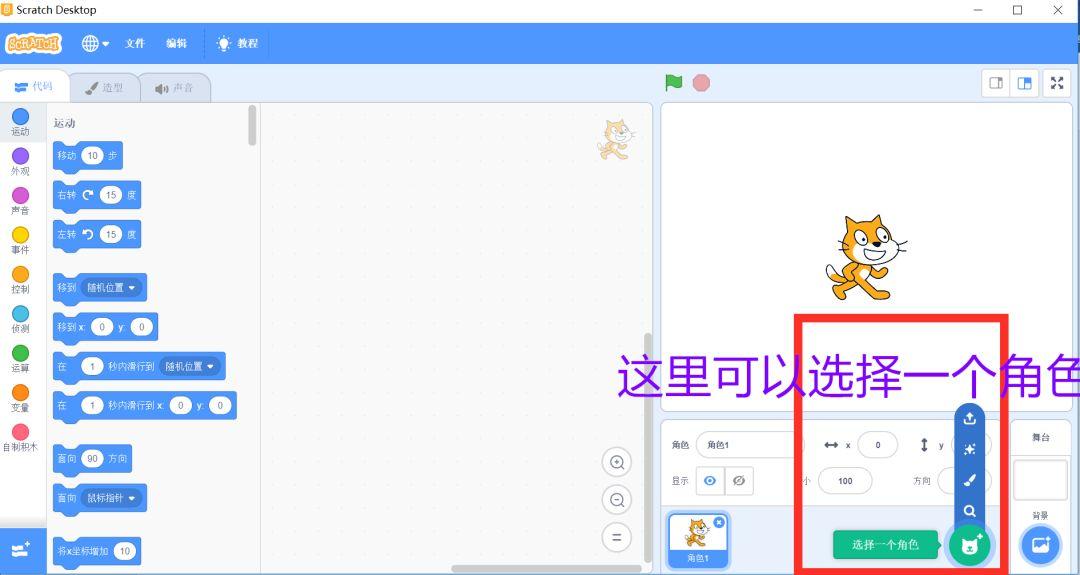Screen dimensions: 1080x575
Task: Open the 编辑 menu
Action: tap(176, 43)
